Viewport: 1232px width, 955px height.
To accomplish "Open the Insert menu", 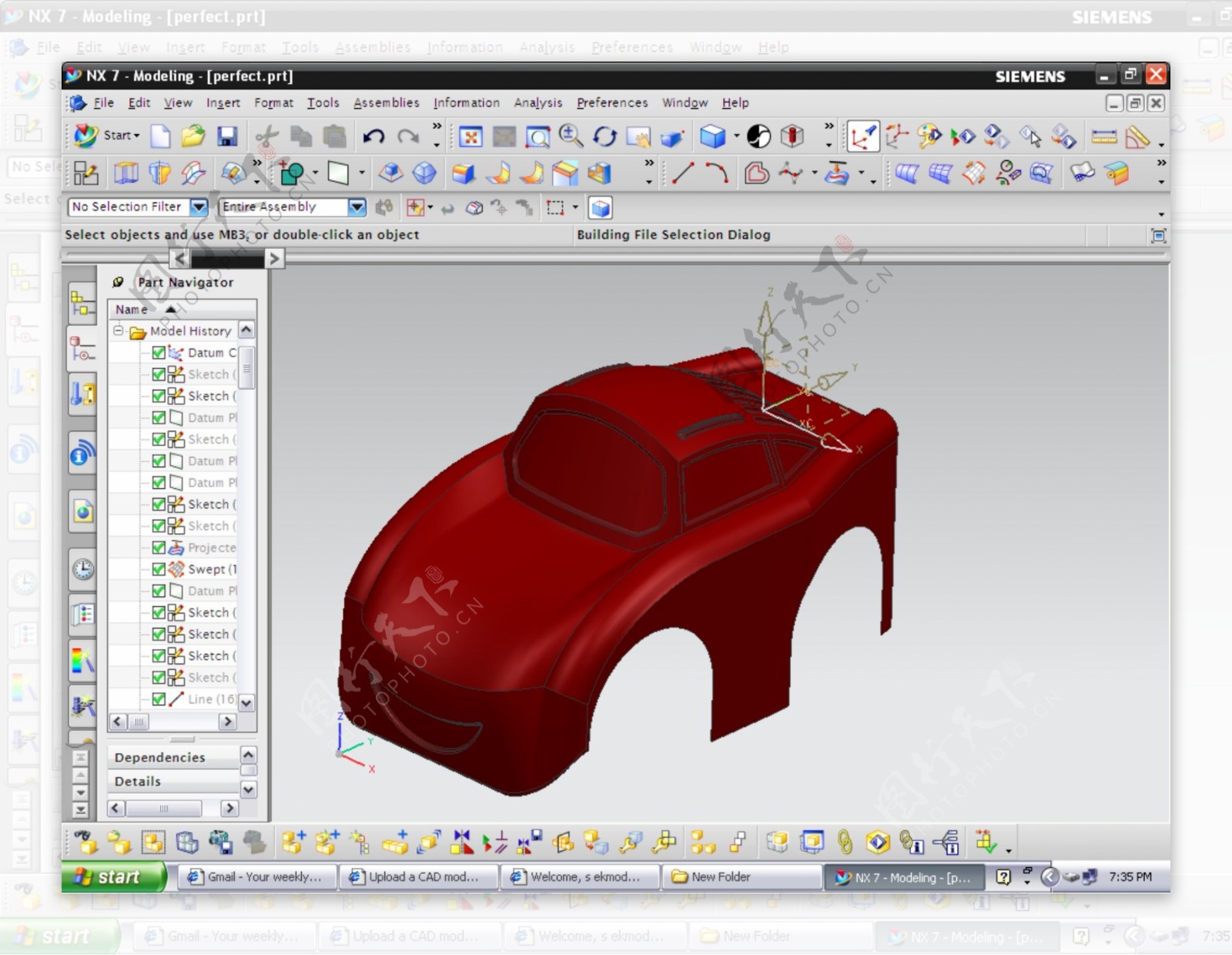I will [x=223, y=102].
